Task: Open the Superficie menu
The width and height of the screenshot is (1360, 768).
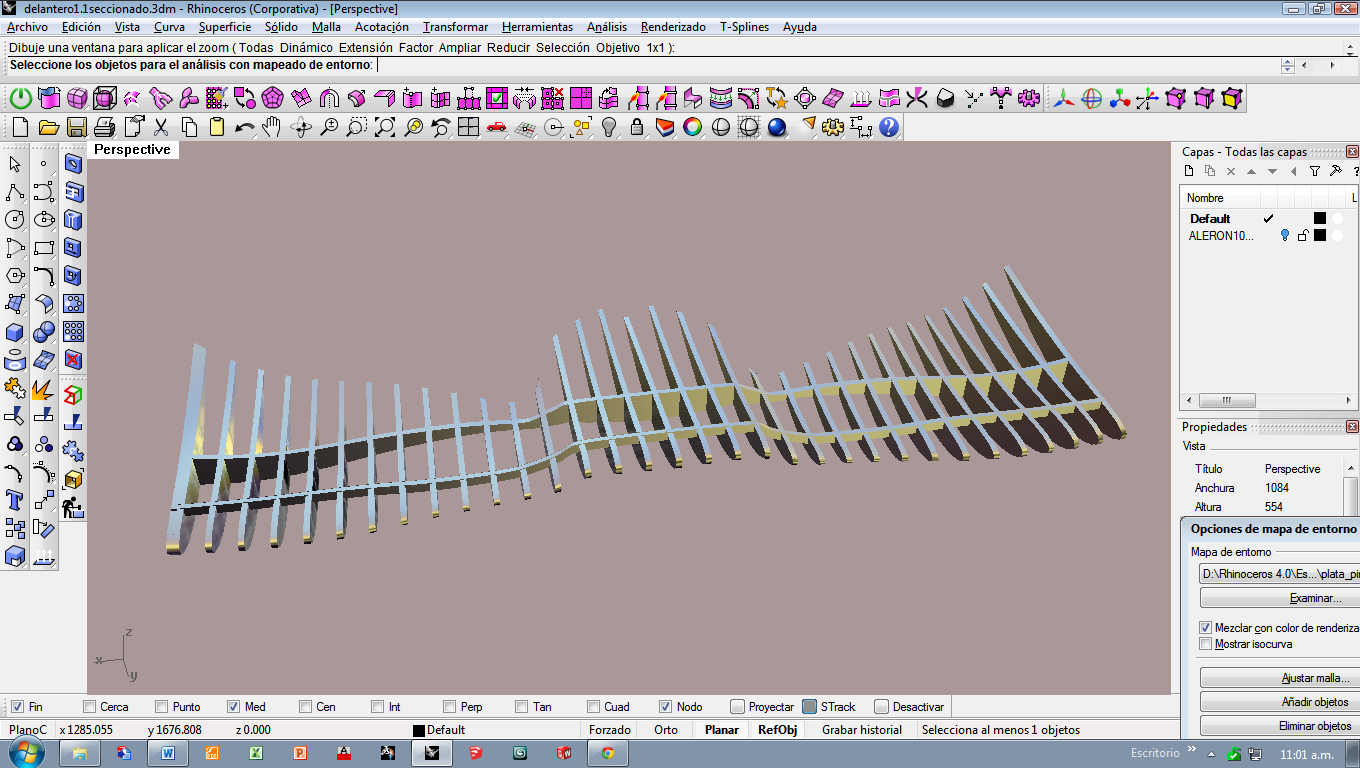Action: click(x=224, y=27)
